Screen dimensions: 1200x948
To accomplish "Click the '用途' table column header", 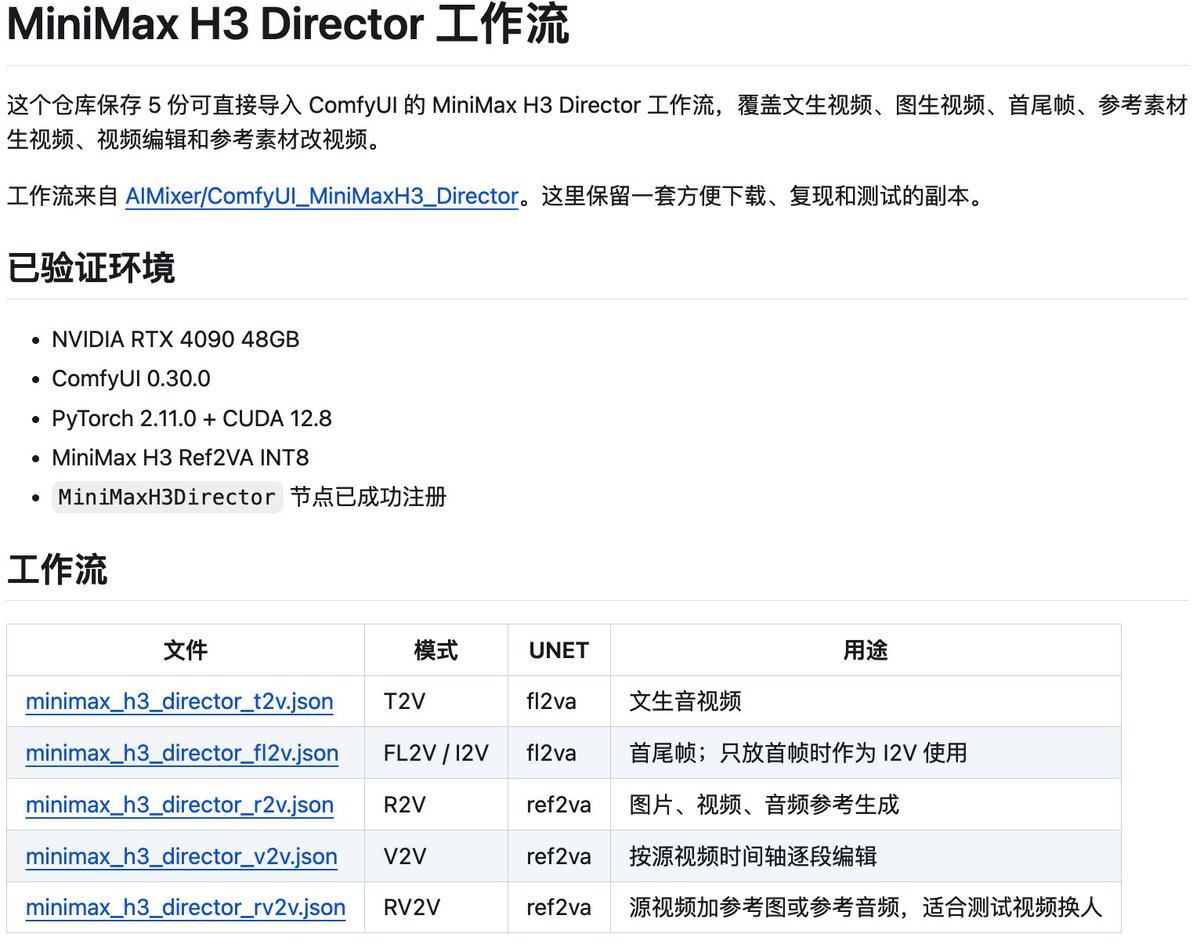I will [x=865, y=650].
